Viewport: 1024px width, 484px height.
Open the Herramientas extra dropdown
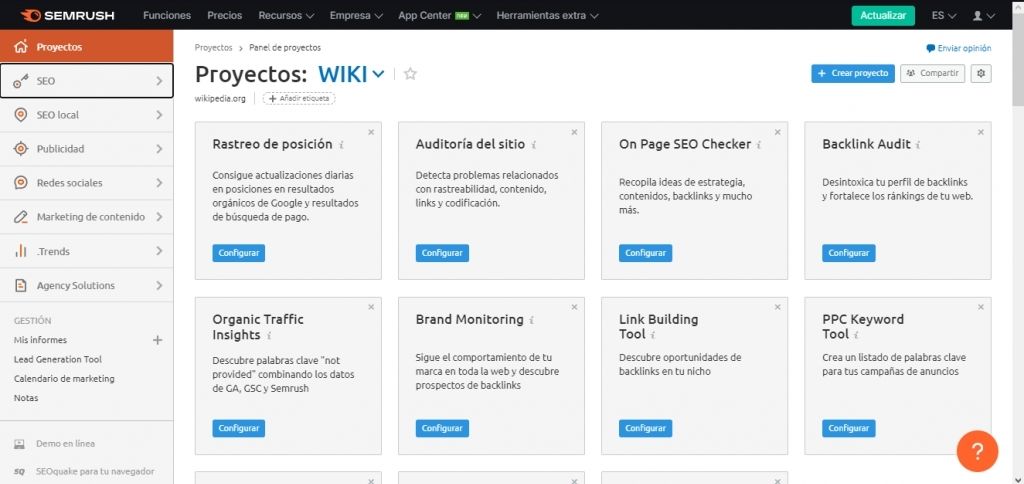click(547, 15)
